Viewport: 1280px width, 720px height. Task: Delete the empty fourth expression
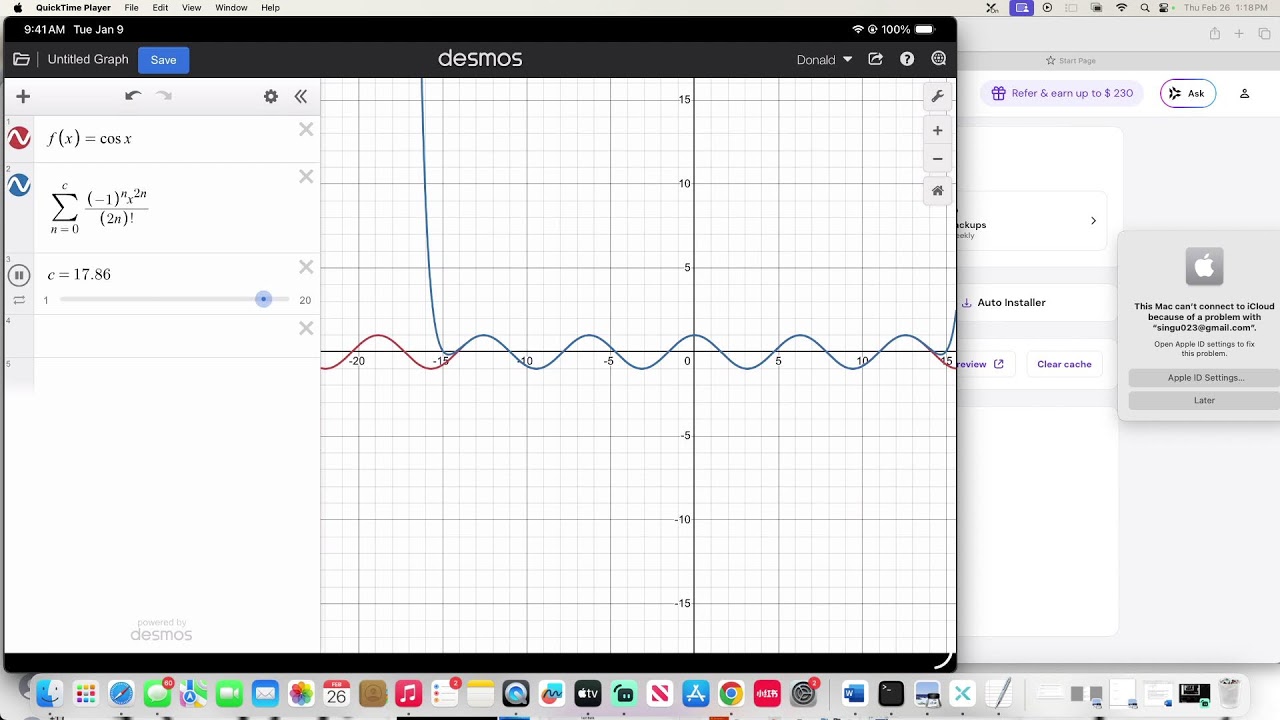[306, 328]
